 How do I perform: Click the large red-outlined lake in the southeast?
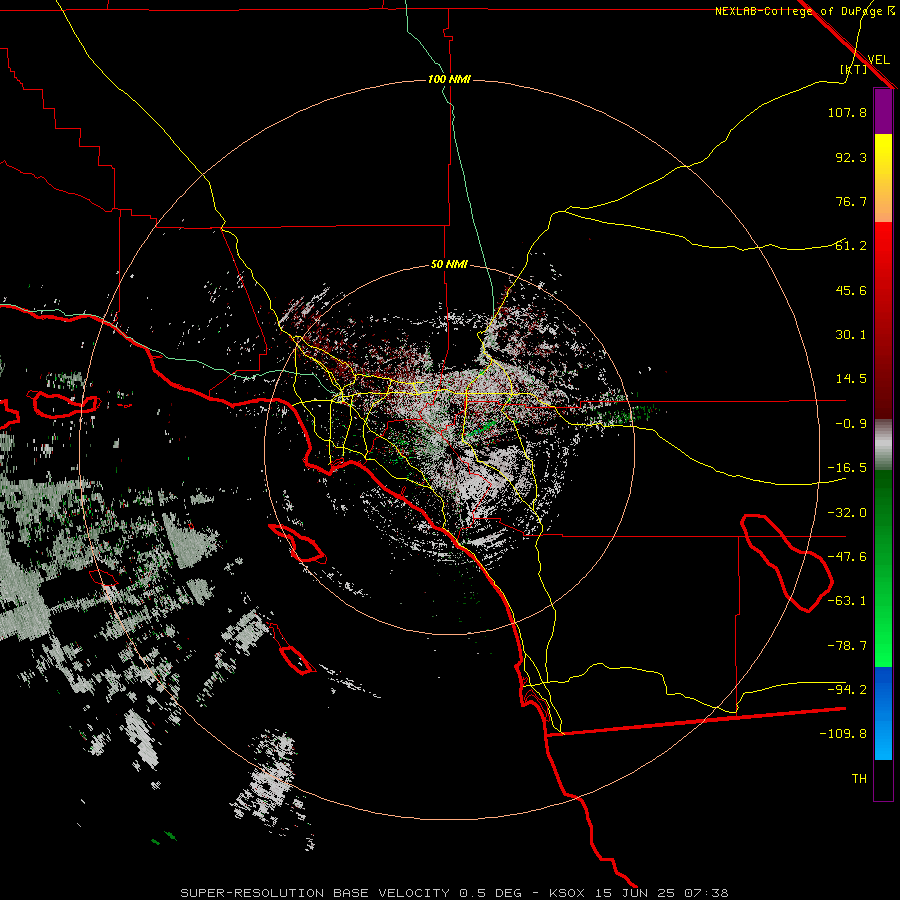pos(786,562)
